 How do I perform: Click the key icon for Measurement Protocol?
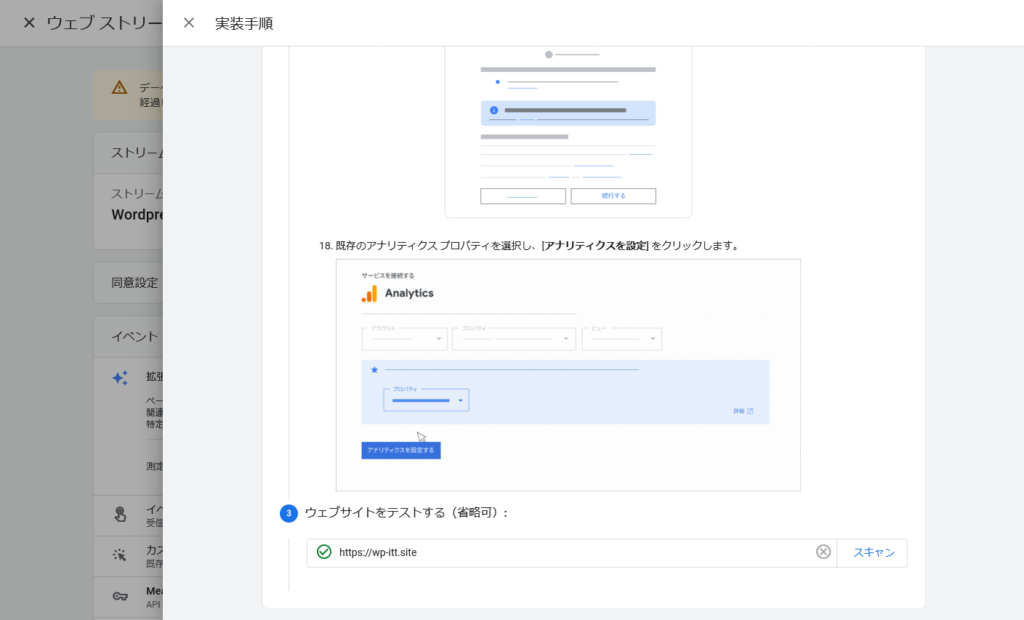click(x=120, y=596)
